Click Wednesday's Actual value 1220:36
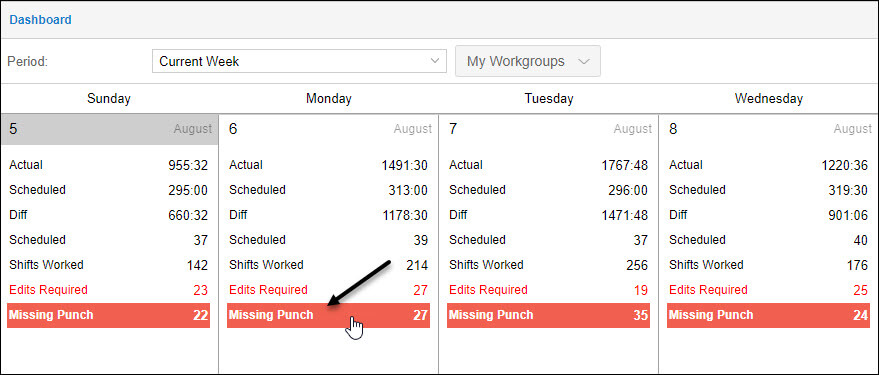Viewport: 879px width, 375px height. tap(845, 165)
